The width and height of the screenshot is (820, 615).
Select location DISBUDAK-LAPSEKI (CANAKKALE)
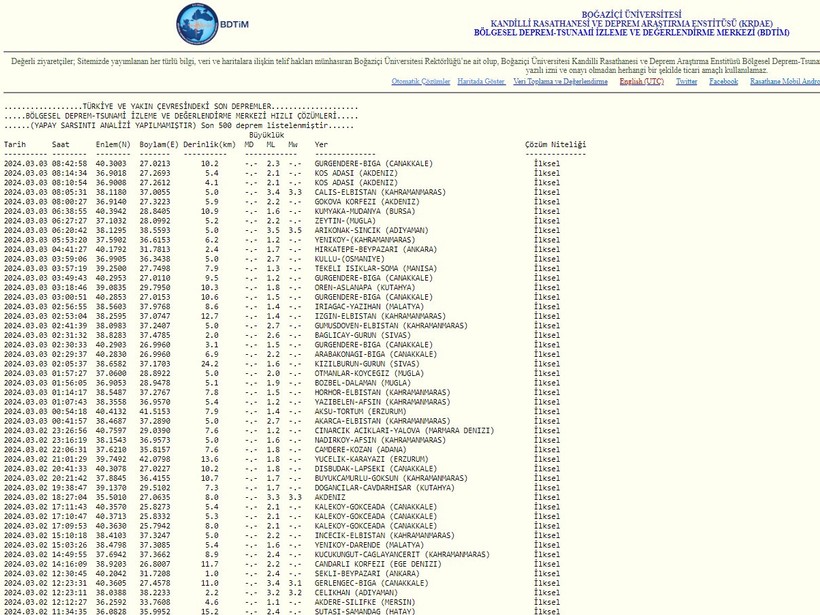click(x=376, y=469)
